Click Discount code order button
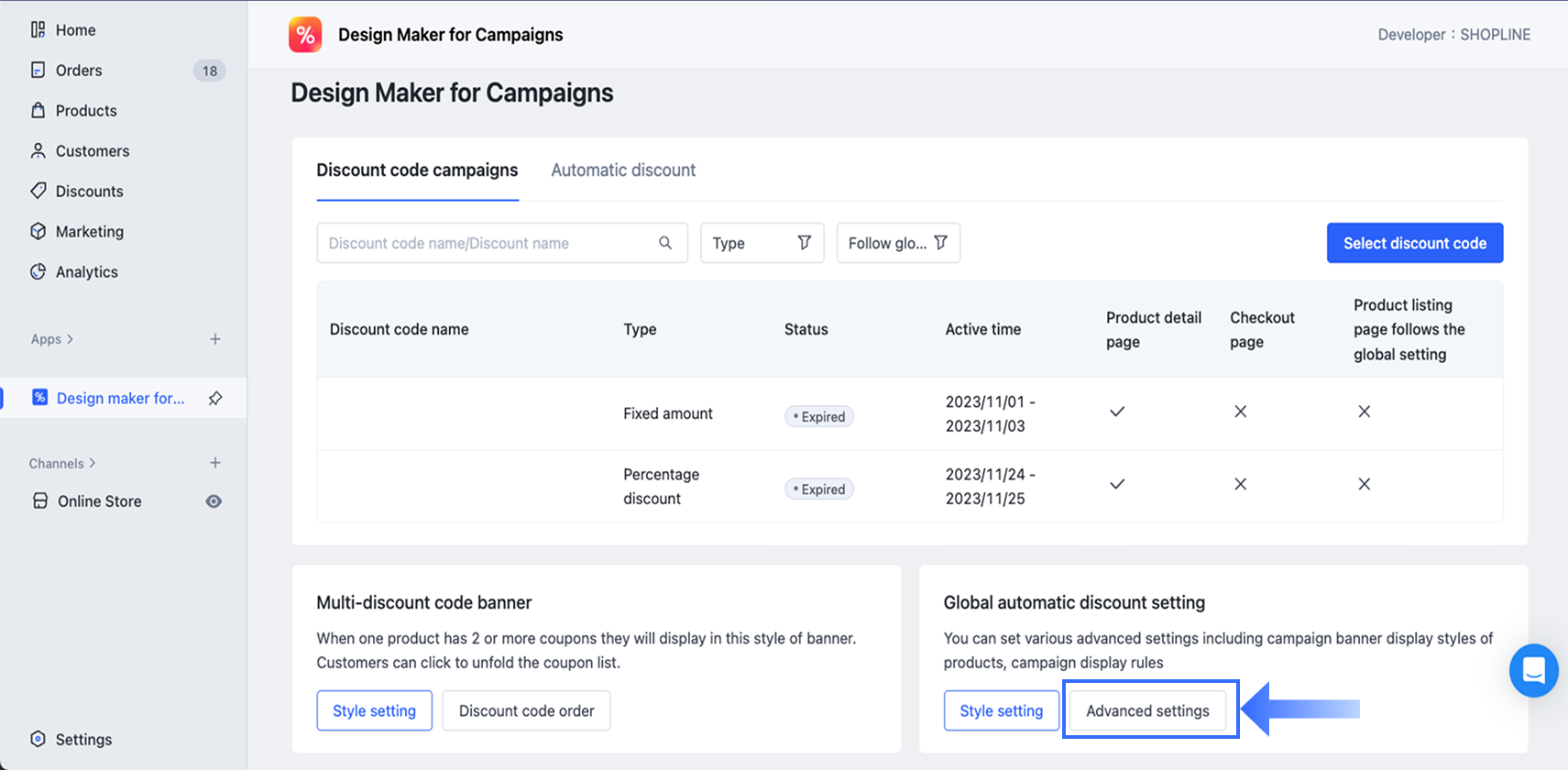The height and width of the screenshot is (770, 1568). [x=526, y=710]
